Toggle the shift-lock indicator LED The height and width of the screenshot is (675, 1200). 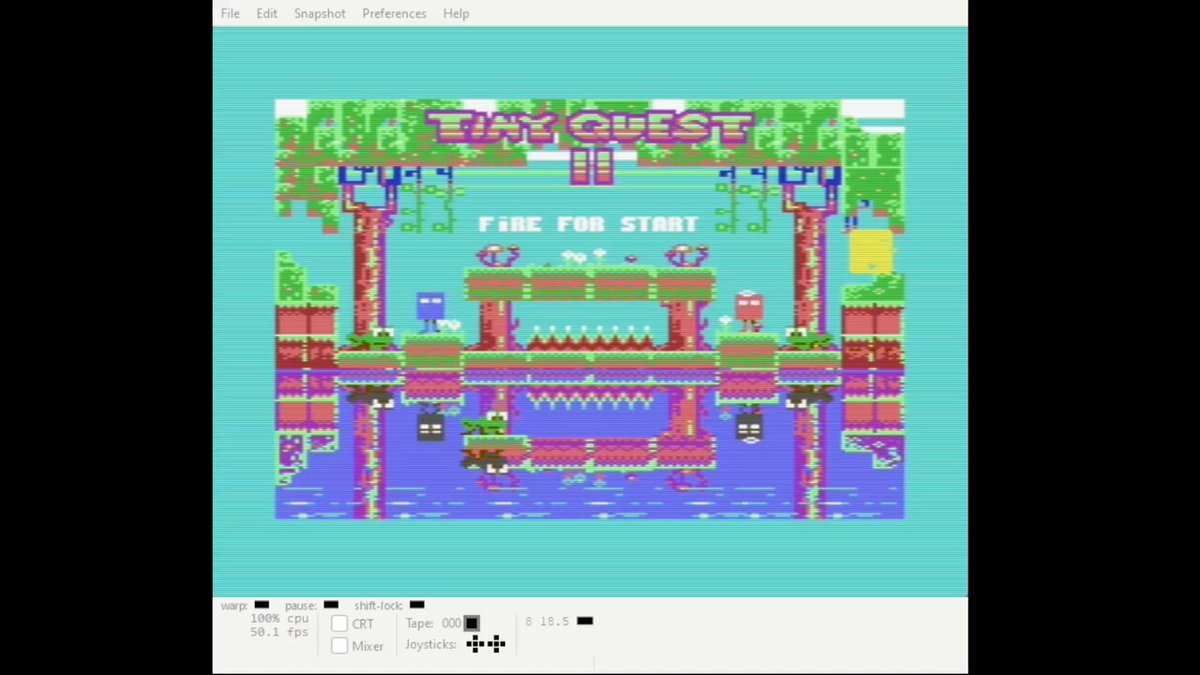tap(417, 605)
